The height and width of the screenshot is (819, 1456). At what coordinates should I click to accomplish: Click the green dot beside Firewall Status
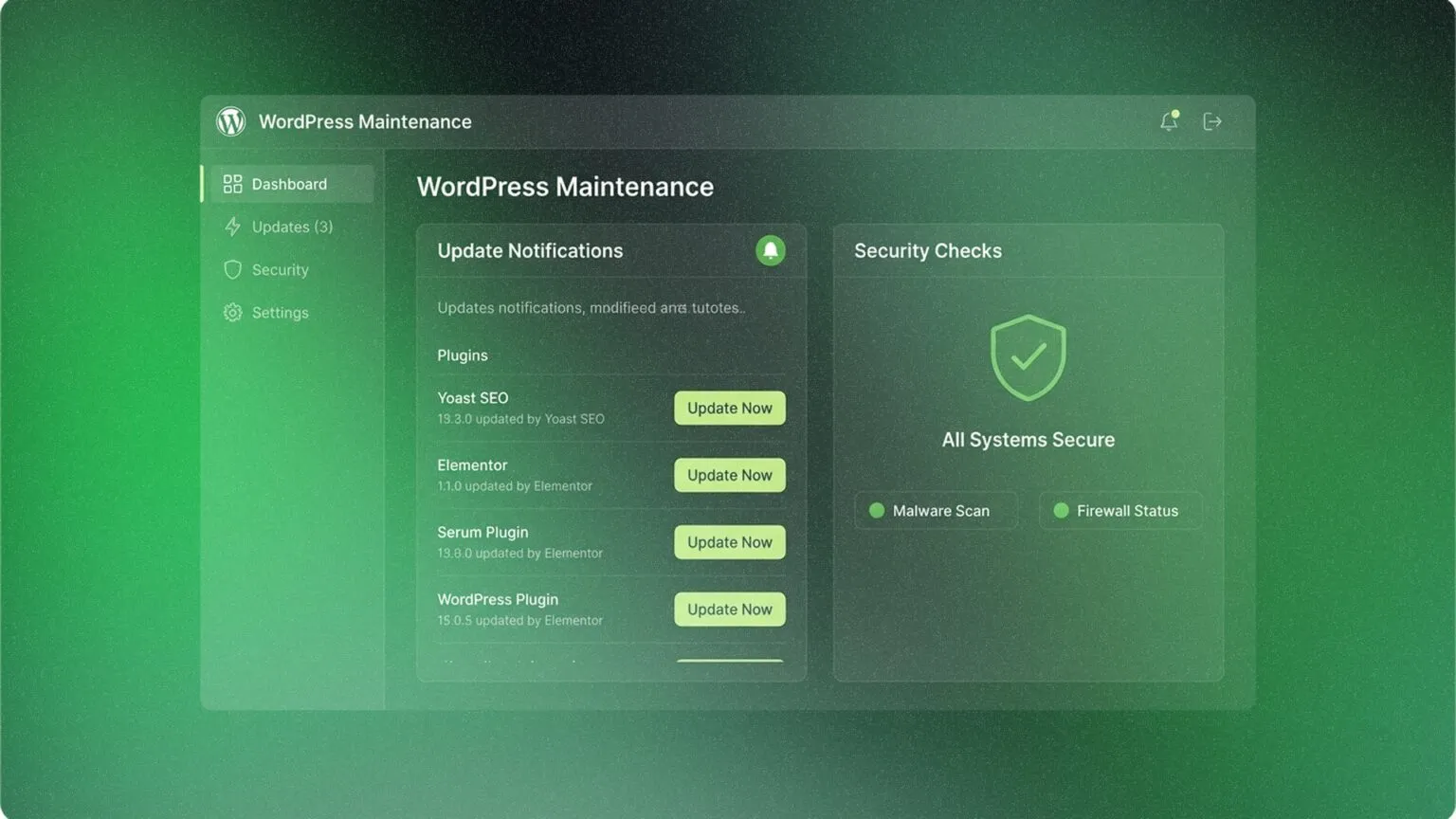pos(1062,510)
